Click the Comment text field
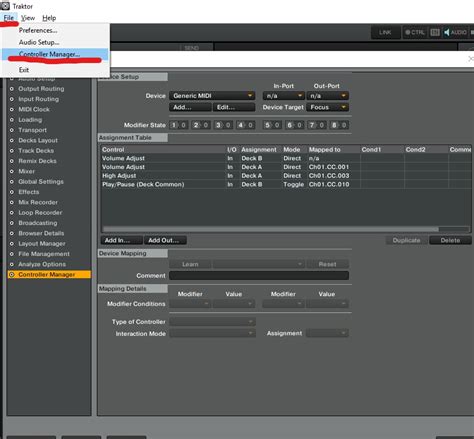The height and width of the screenshot is (439, 474). [x=259, y=276]
